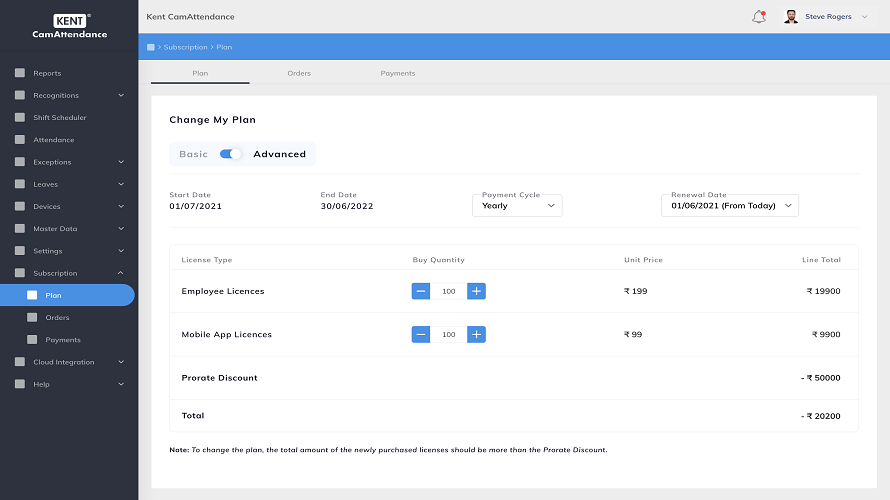Click the Reports sidebar icon

click(x=20, y=73)
